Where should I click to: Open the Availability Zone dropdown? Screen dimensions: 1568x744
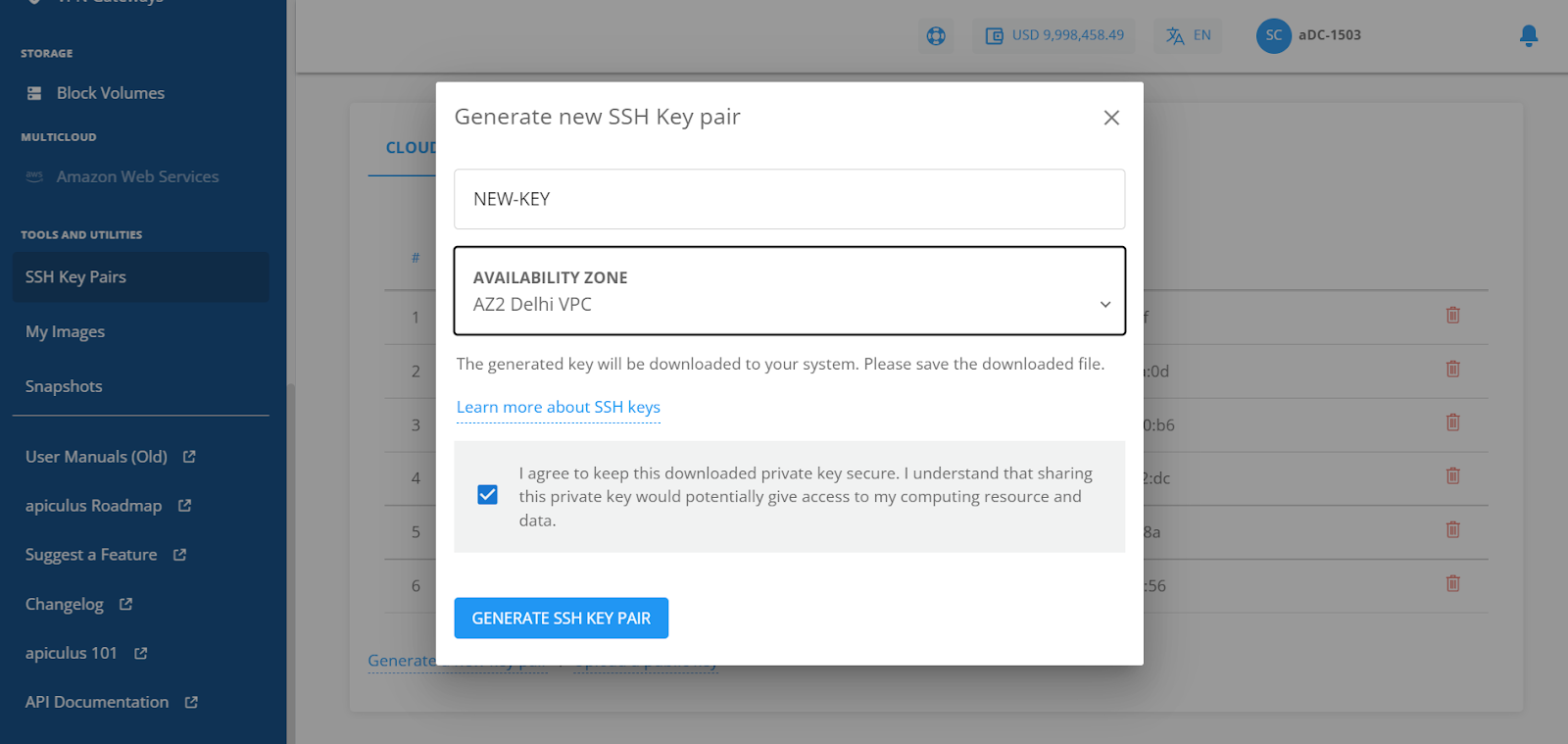[789, 291]
